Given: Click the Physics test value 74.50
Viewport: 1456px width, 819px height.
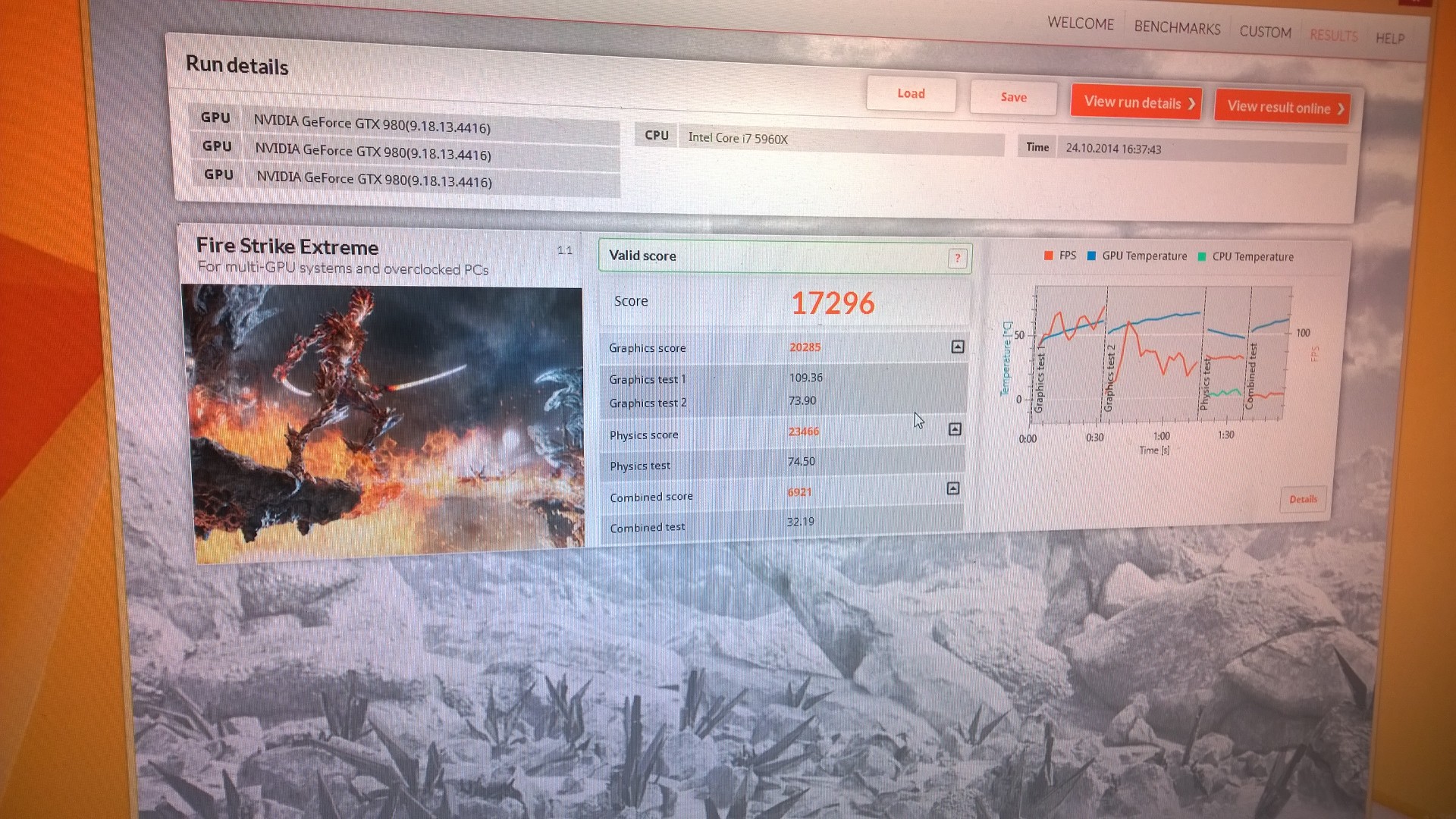Looking at the screenshot, I should [801, 461].
